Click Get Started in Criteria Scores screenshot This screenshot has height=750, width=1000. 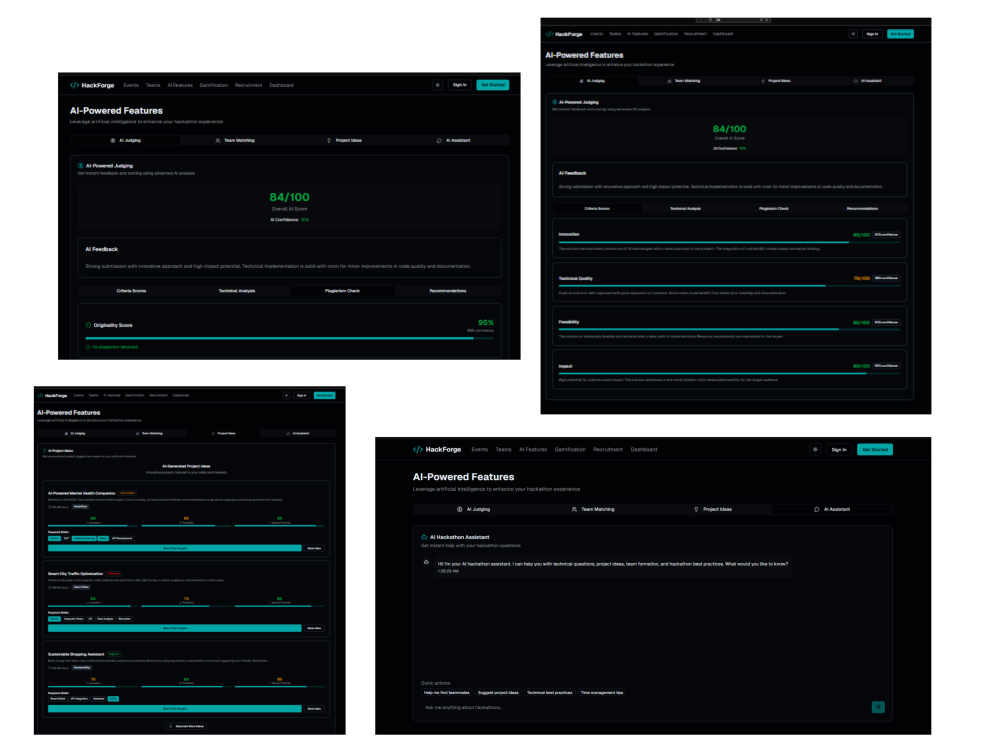point(901,34)
